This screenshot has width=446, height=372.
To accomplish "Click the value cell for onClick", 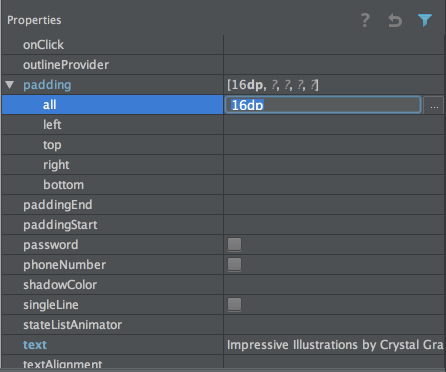I will click(x=334, y=45).
